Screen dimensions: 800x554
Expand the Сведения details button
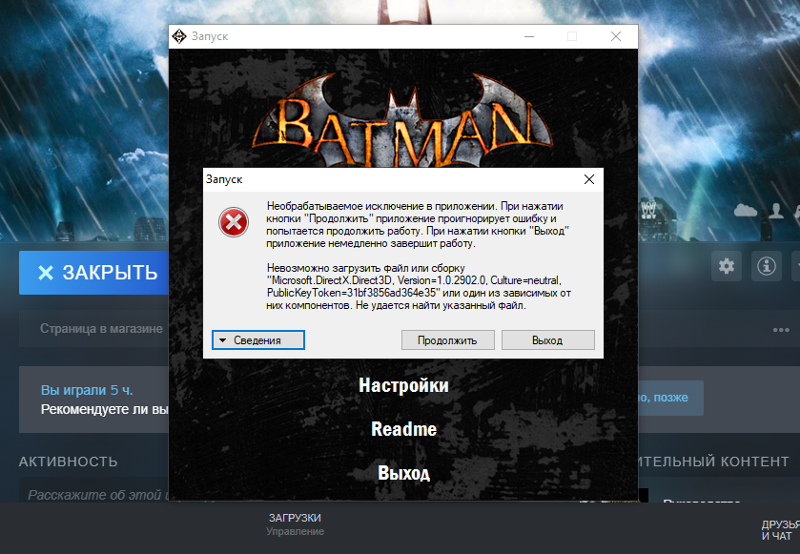[258, 340]
